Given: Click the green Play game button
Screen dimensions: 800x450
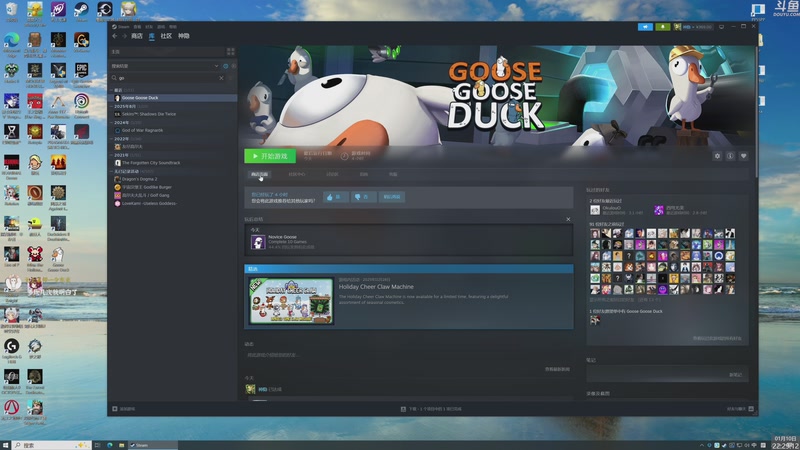Looking at the screenshot, I should 270,156.
